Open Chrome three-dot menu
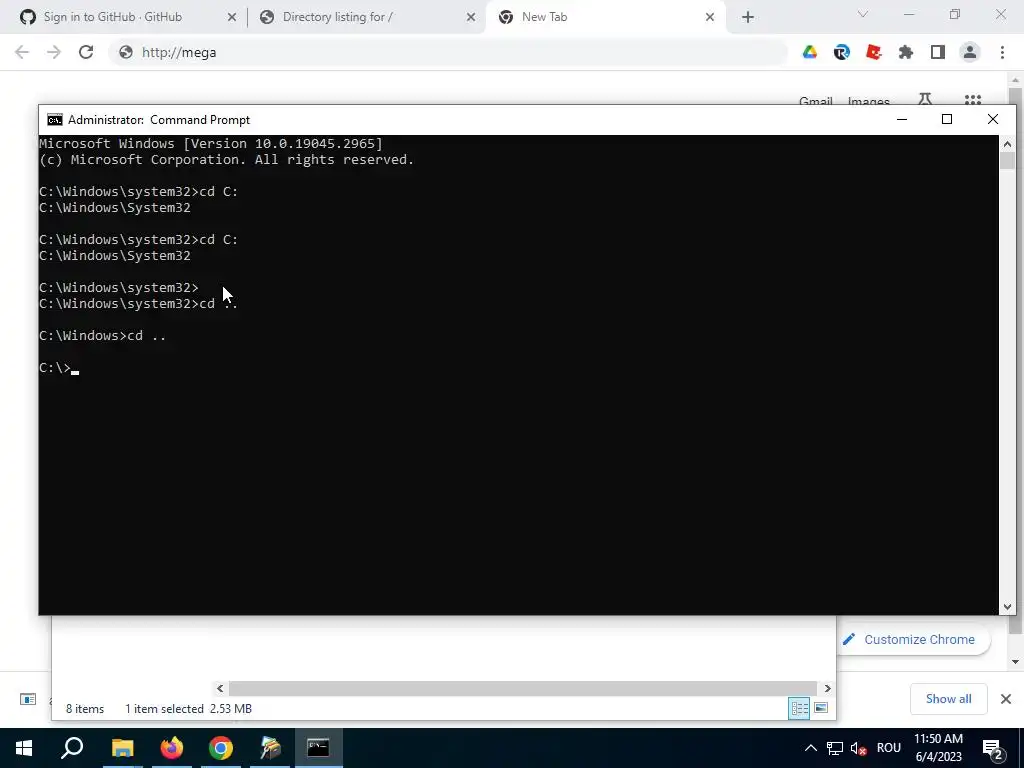This screenshot has width=1024, height=768. pos(1002,52)
